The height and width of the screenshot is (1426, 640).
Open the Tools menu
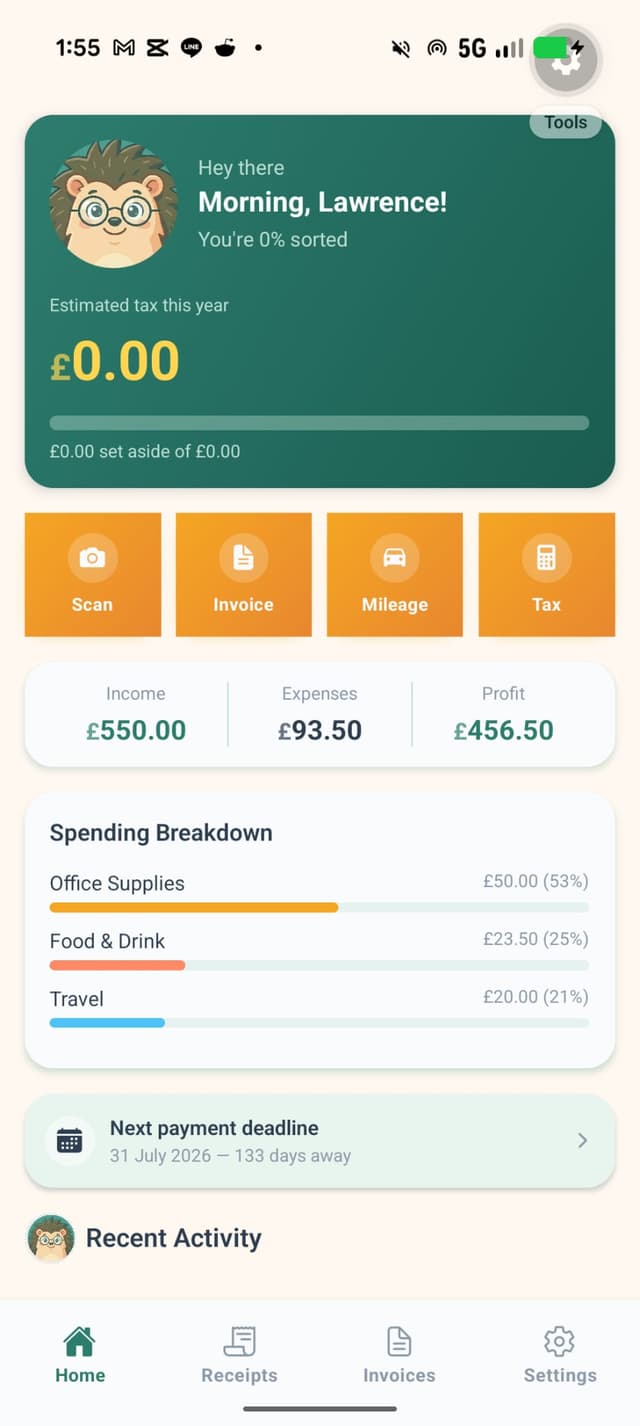(x=565, y=122)
